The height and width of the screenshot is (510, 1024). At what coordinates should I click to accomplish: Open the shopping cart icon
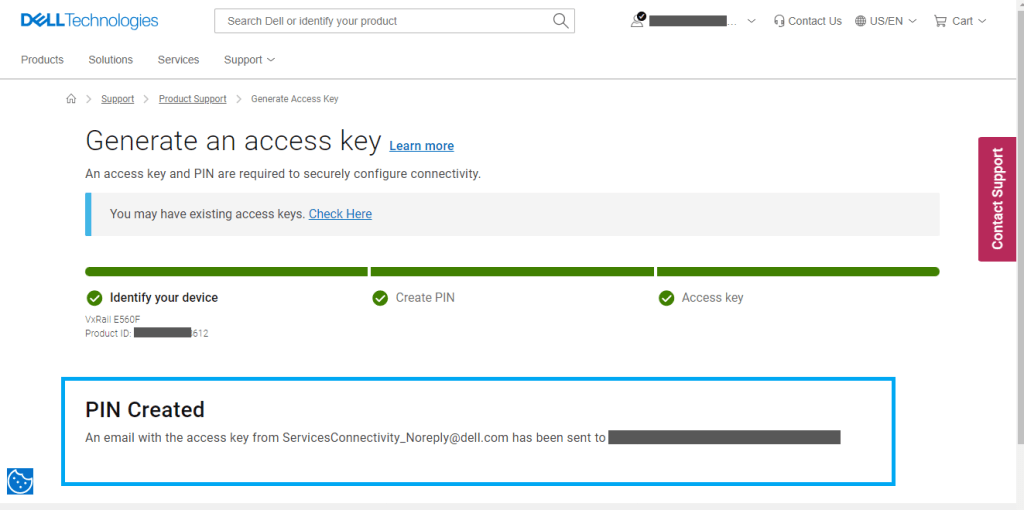(x=940, y=21)
